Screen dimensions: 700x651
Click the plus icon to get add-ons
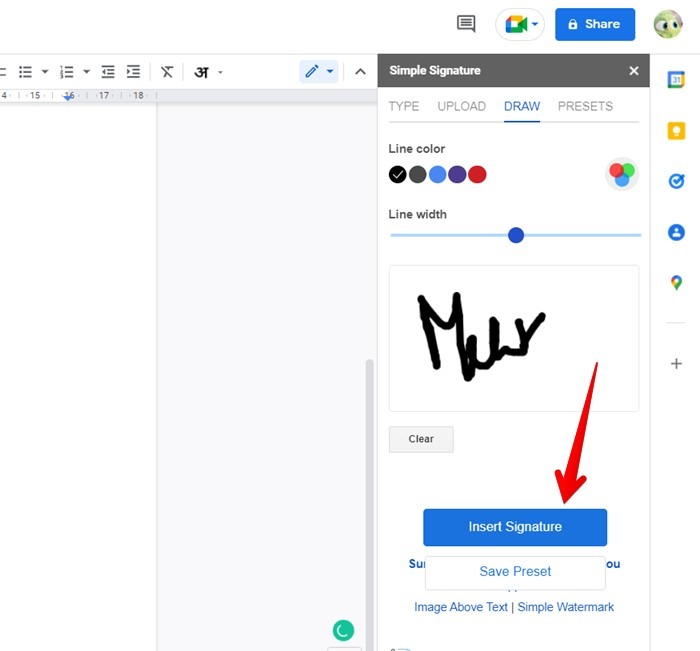tap(676, 363)
